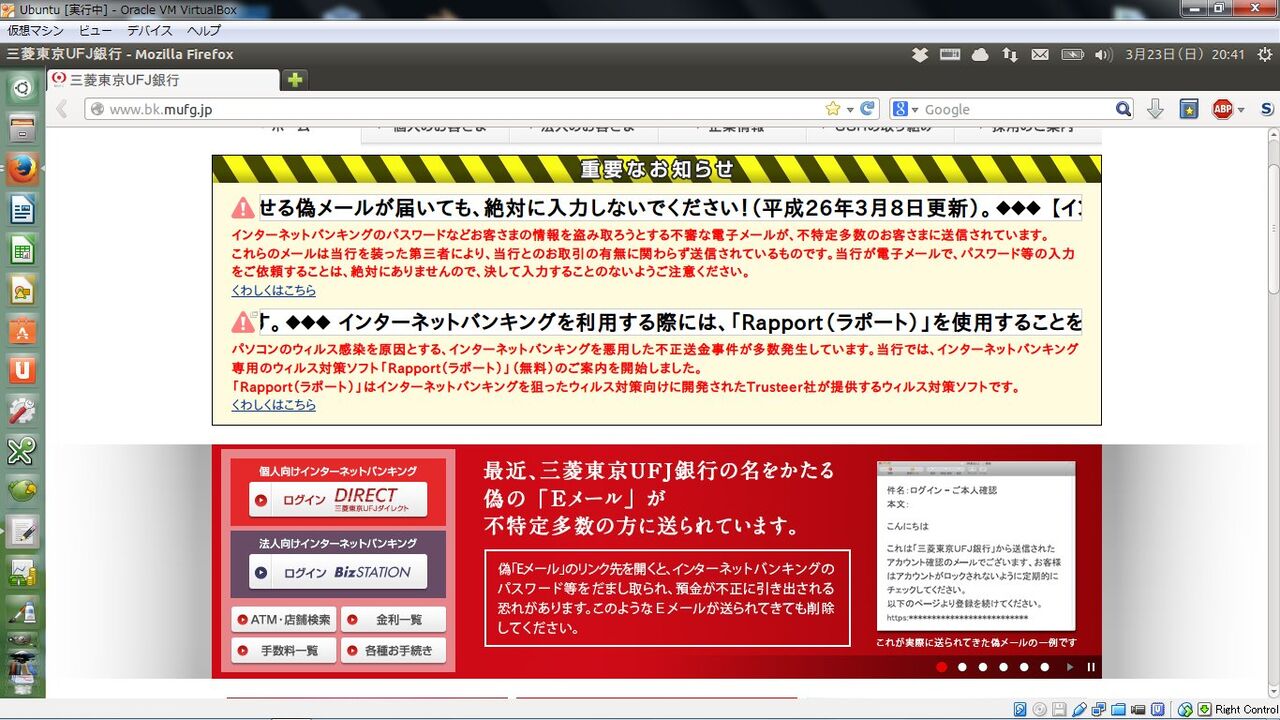The width and height of the screenshot is (1280, 720).
Task: Launch LibreOffice Impress from the launcher
Action: pyautogui.click(x=22, y=291)
